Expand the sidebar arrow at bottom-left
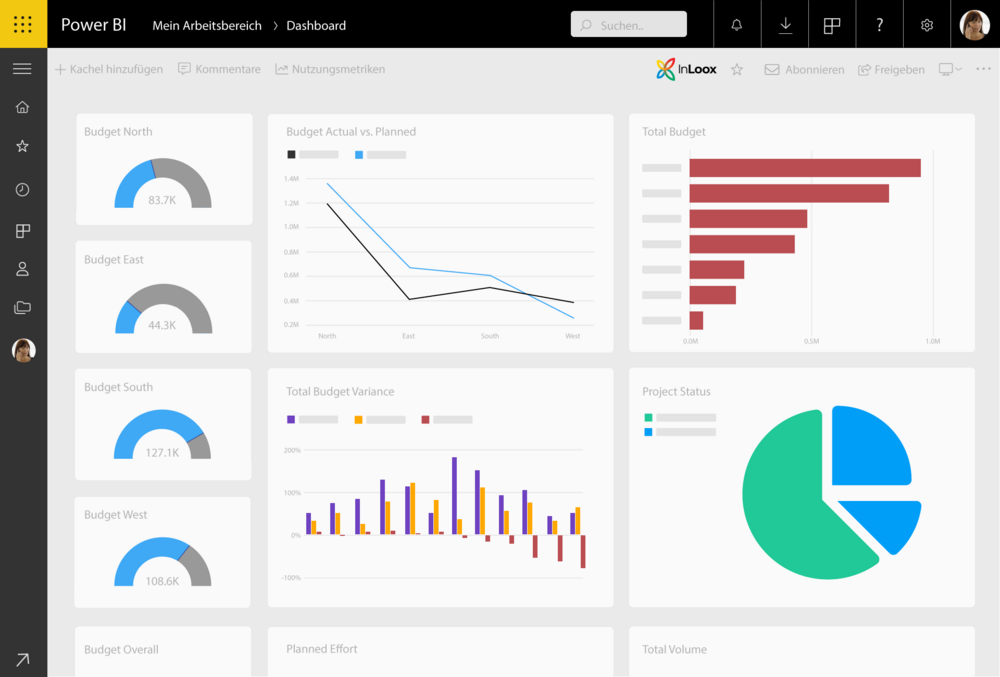Screen dimensions: 1000x677 [22, 659]
